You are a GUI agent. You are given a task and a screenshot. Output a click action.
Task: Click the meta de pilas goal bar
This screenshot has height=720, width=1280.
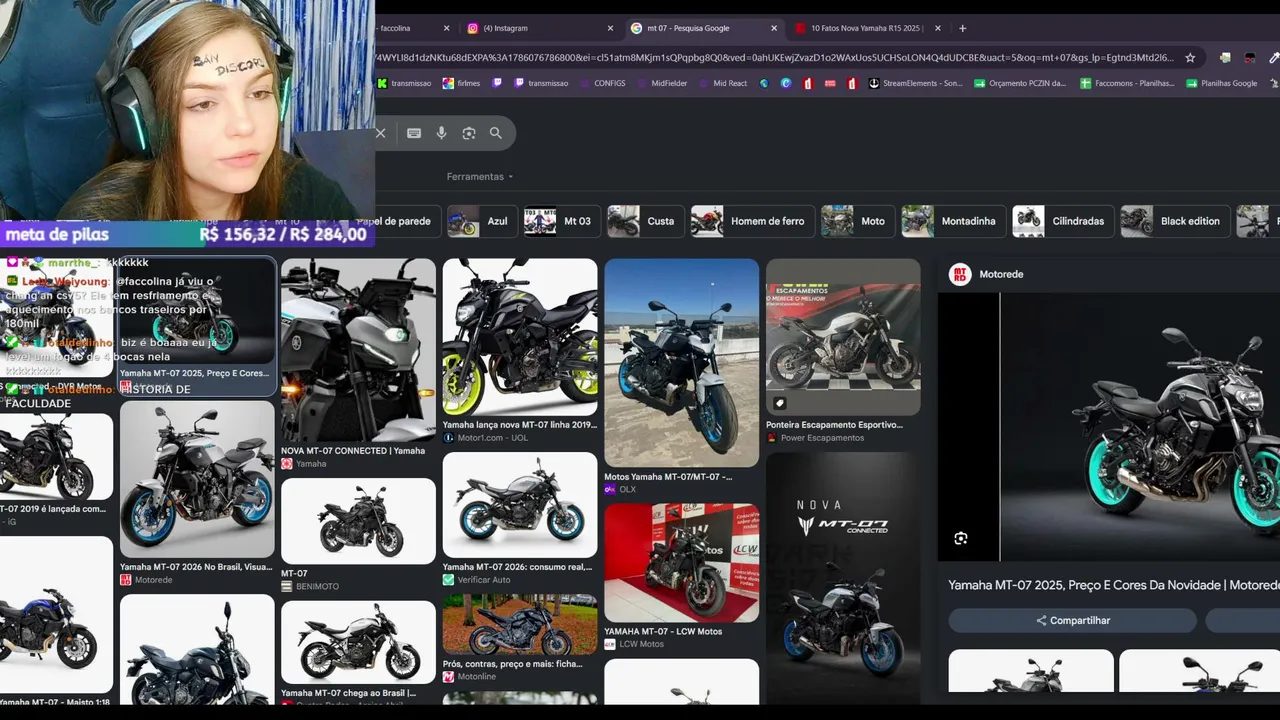(x=187, y=235)
